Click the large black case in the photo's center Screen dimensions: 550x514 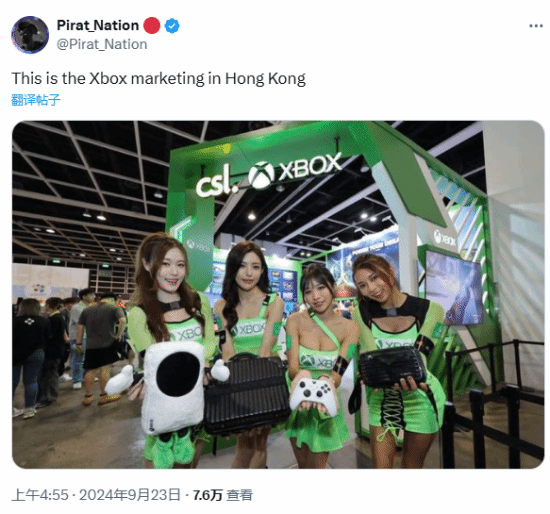[x=246, y=395]
